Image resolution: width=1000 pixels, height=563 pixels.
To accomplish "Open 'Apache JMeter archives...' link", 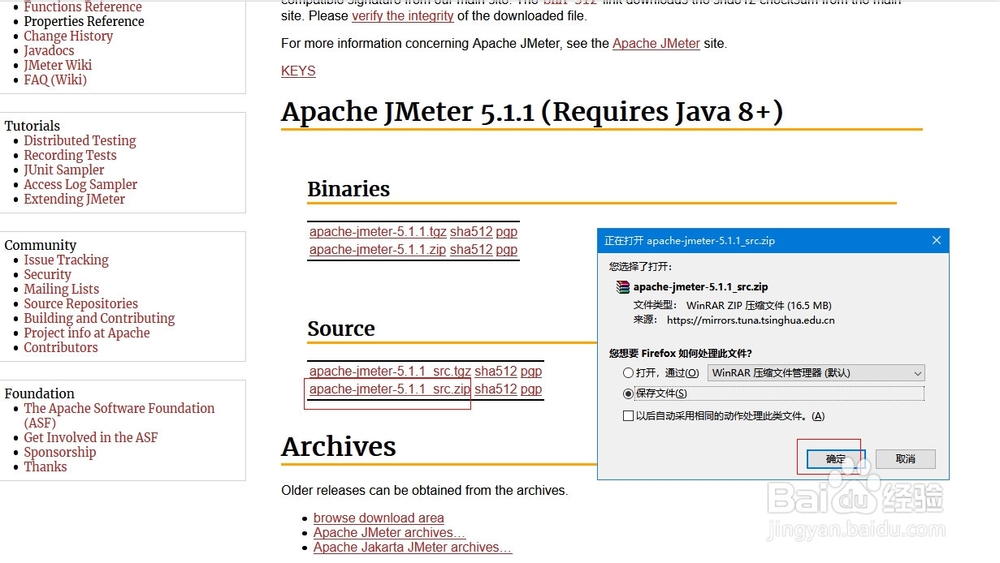I will coord(389,532).
